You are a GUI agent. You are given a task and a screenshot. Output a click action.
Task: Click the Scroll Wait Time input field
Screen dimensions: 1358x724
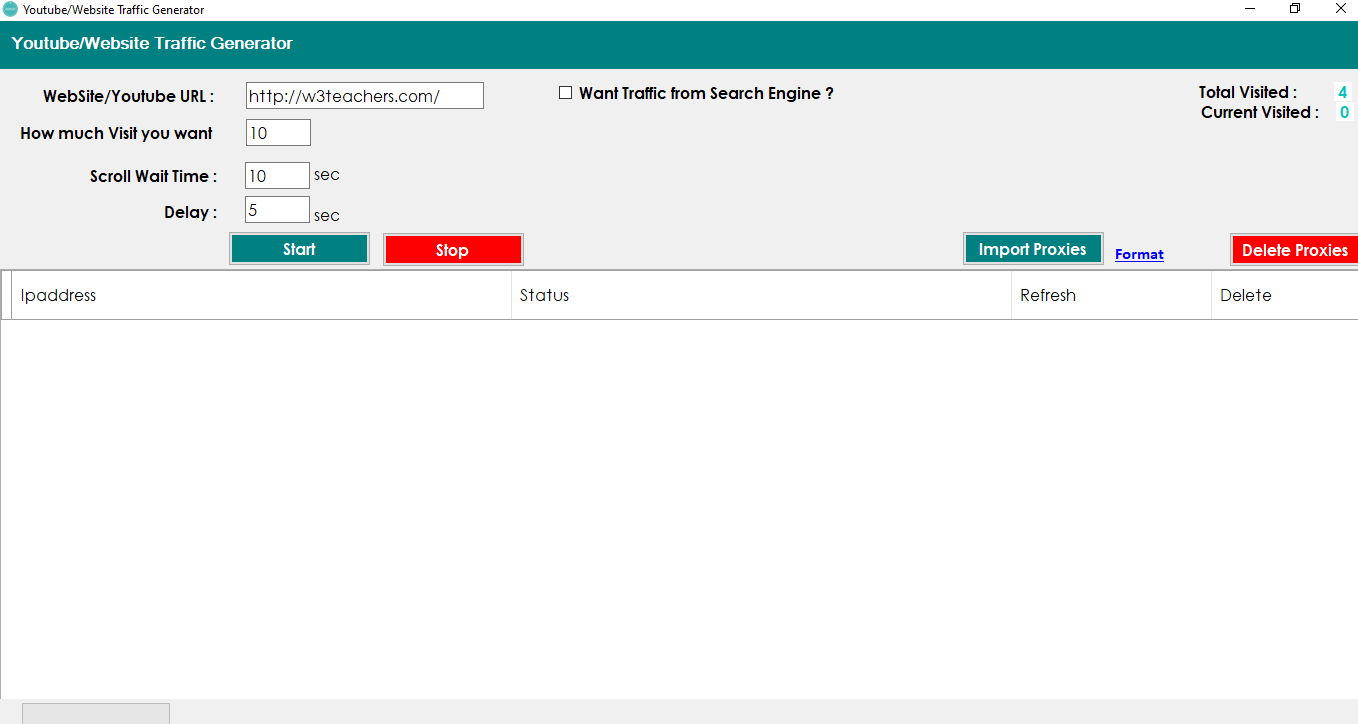(277, 175)
